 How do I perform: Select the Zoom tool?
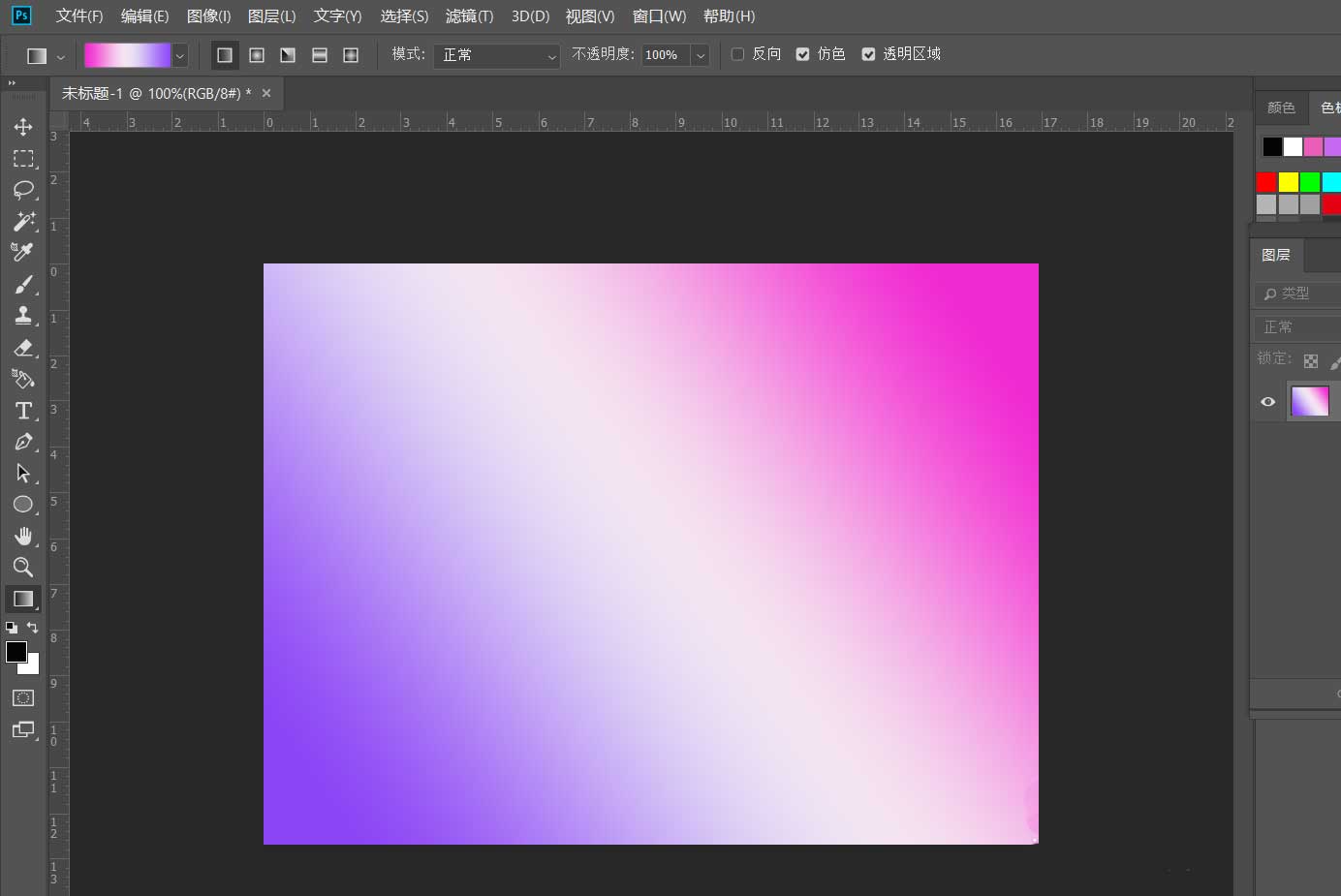click(23, 567)
